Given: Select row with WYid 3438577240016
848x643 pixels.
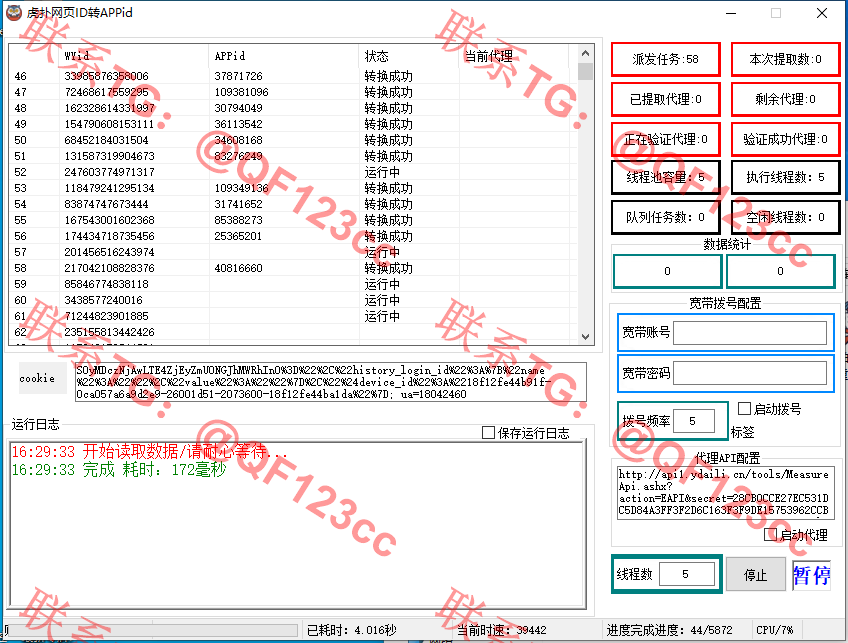Looking at the screenshot, I should [x=293, y=300].
